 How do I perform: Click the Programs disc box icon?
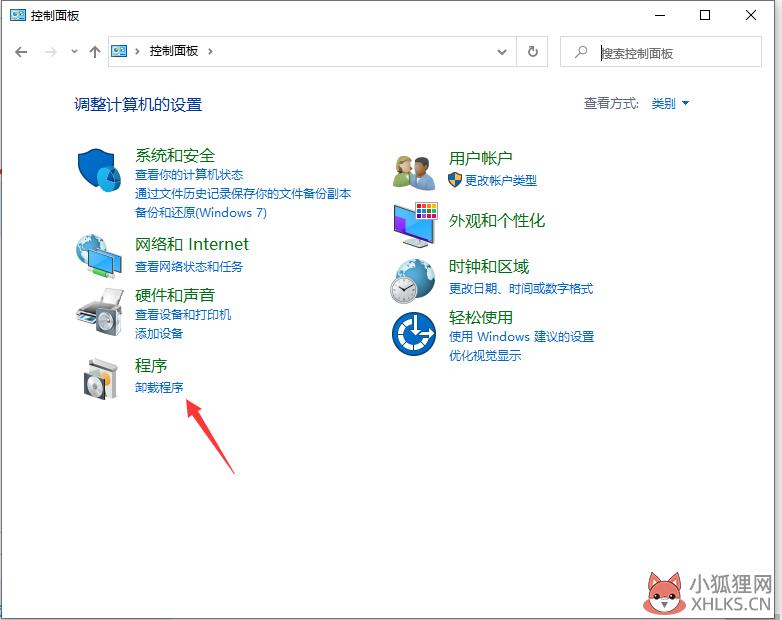[100, 379]
